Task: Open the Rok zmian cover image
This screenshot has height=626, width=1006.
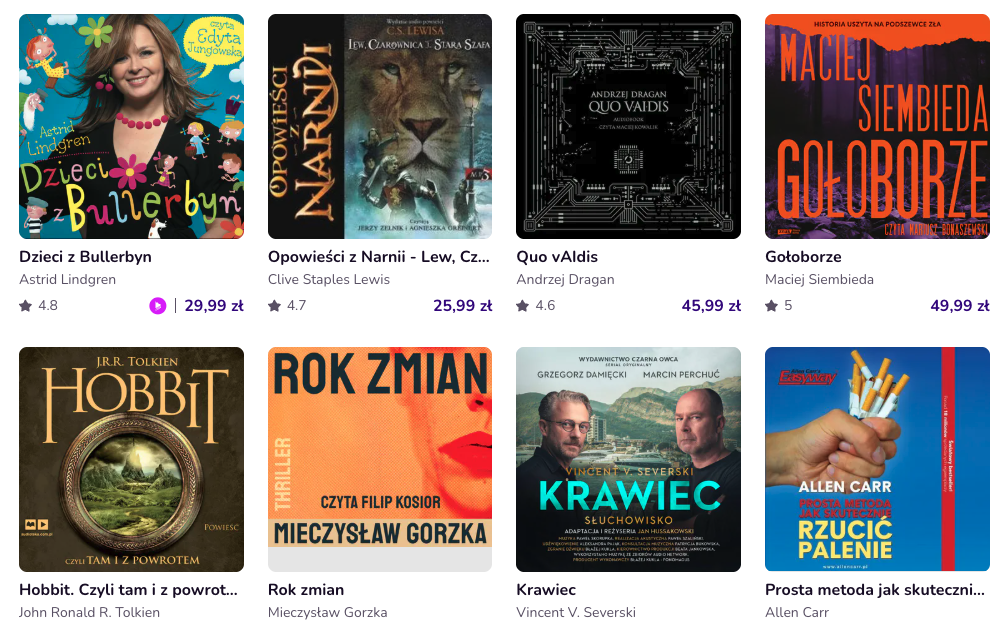Action: (x=380, y=459)
